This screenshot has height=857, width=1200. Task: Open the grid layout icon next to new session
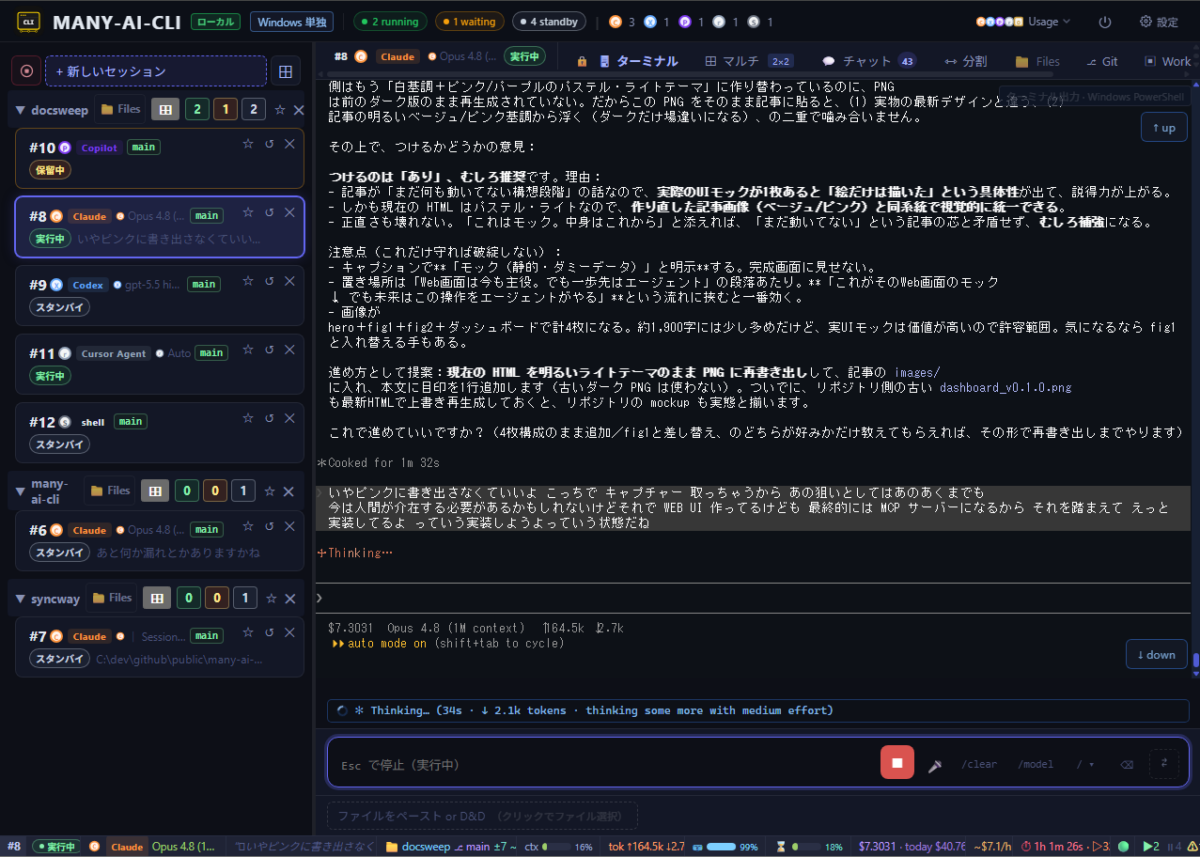coord(286,71)
